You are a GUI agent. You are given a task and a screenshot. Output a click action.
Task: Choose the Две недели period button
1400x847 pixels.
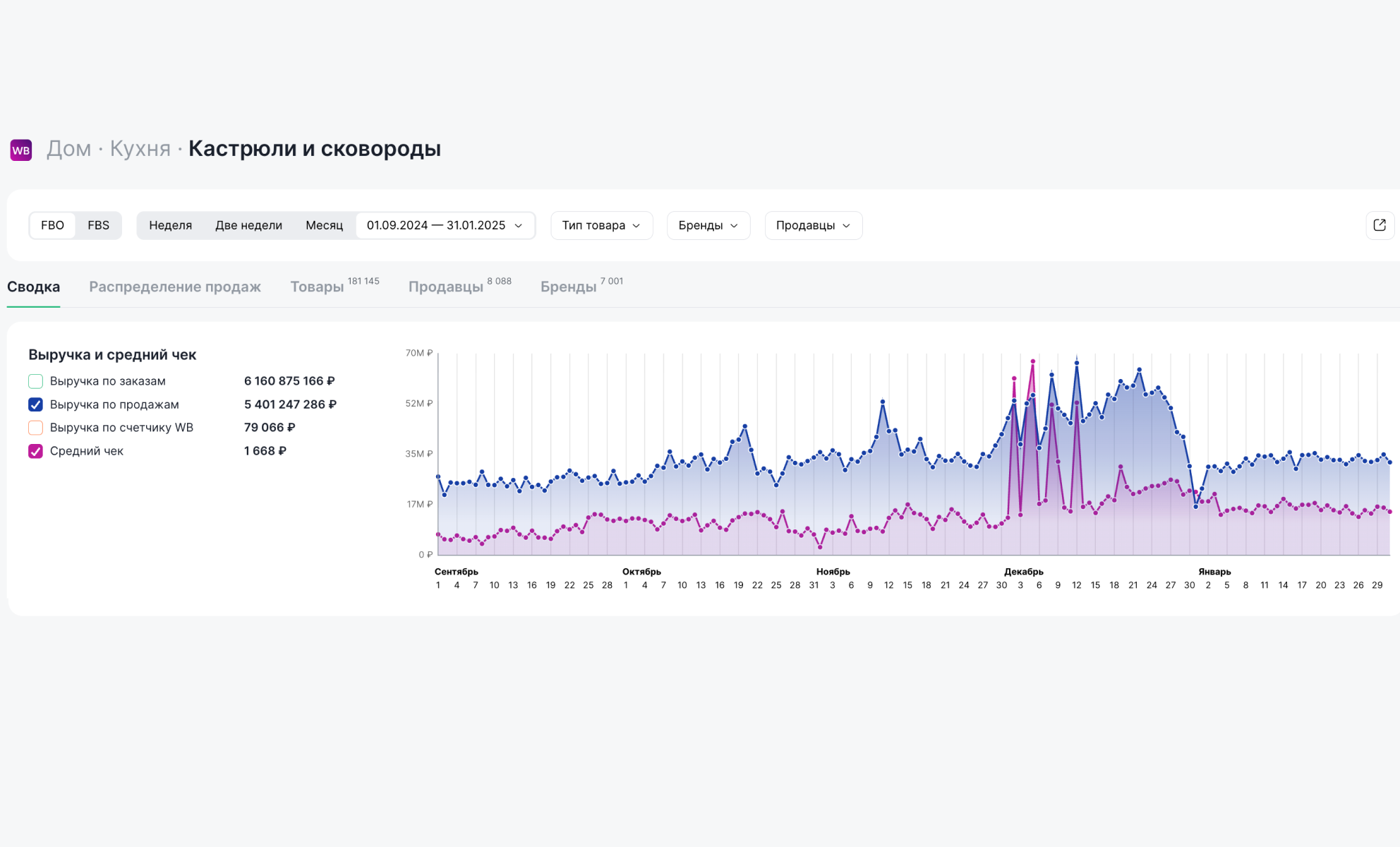pos(248,225)
